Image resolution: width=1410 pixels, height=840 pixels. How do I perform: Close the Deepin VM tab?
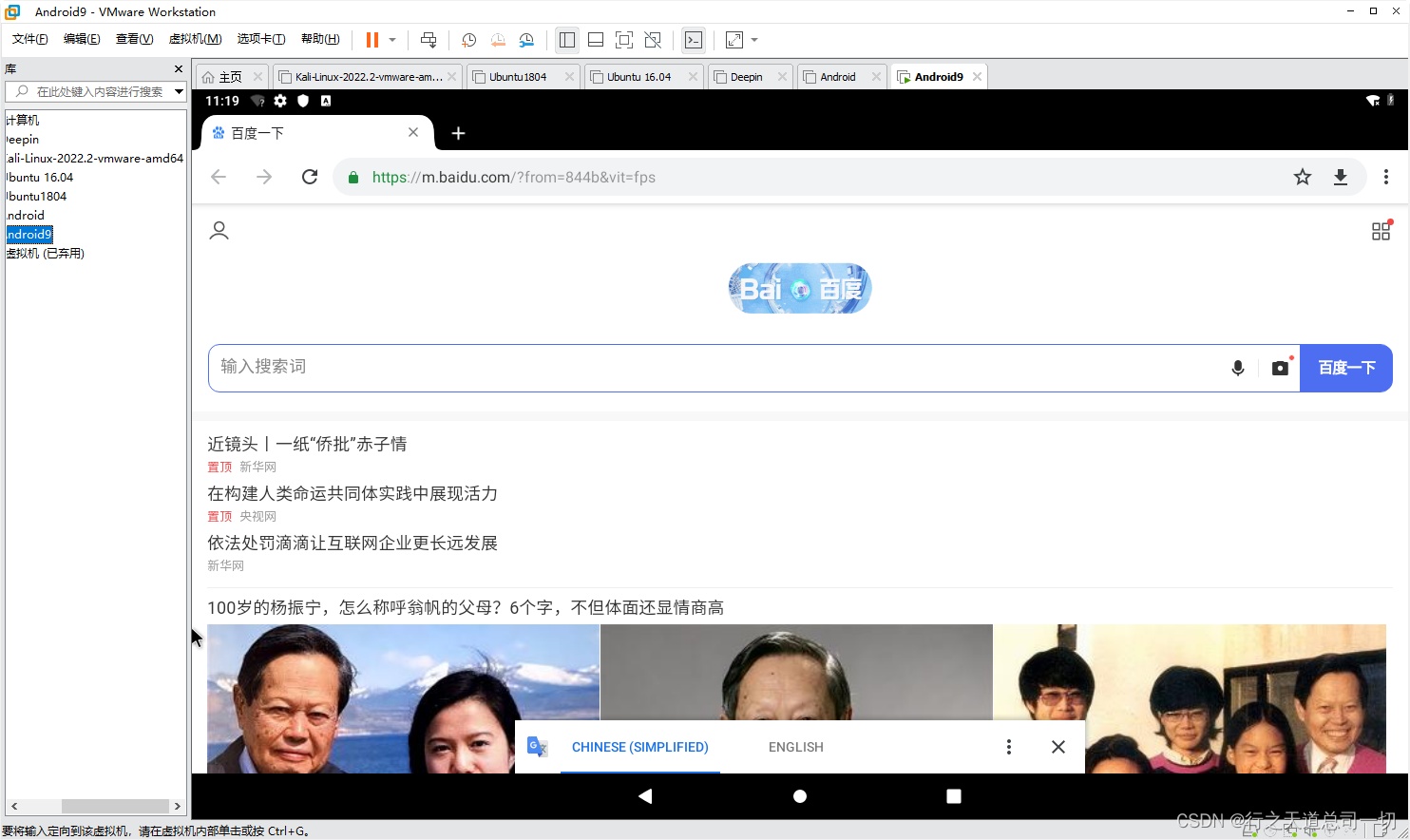coord(782,77)
